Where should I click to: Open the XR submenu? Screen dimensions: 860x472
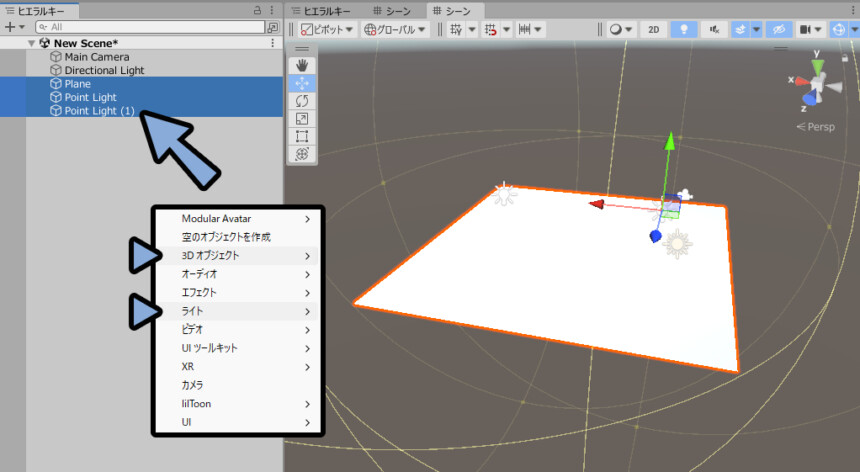click(x=237, y=367)
